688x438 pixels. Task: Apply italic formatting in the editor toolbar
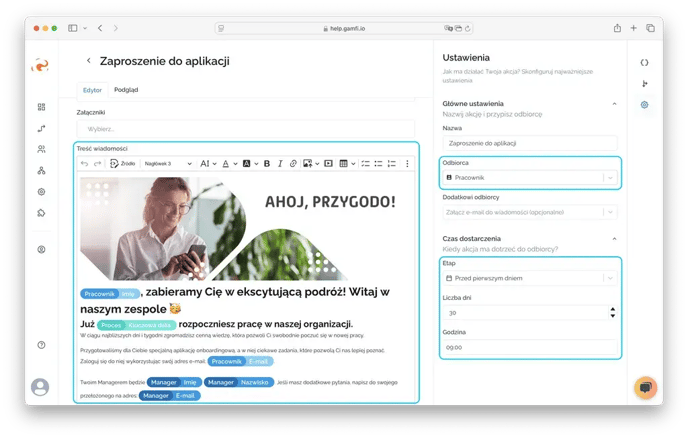click(279, 163)
